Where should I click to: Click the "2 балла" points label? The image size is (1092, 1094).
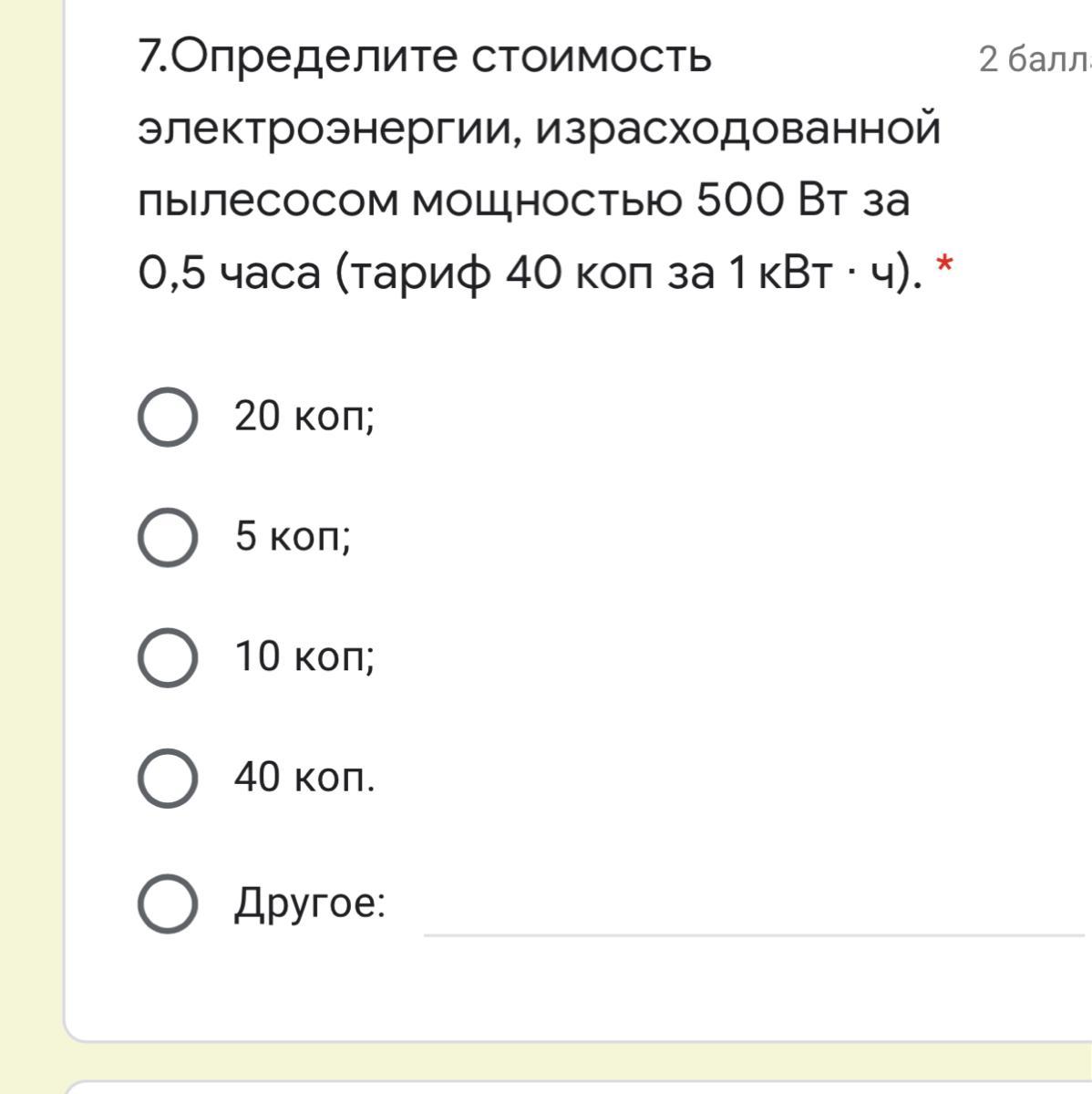pos(1035,59)
